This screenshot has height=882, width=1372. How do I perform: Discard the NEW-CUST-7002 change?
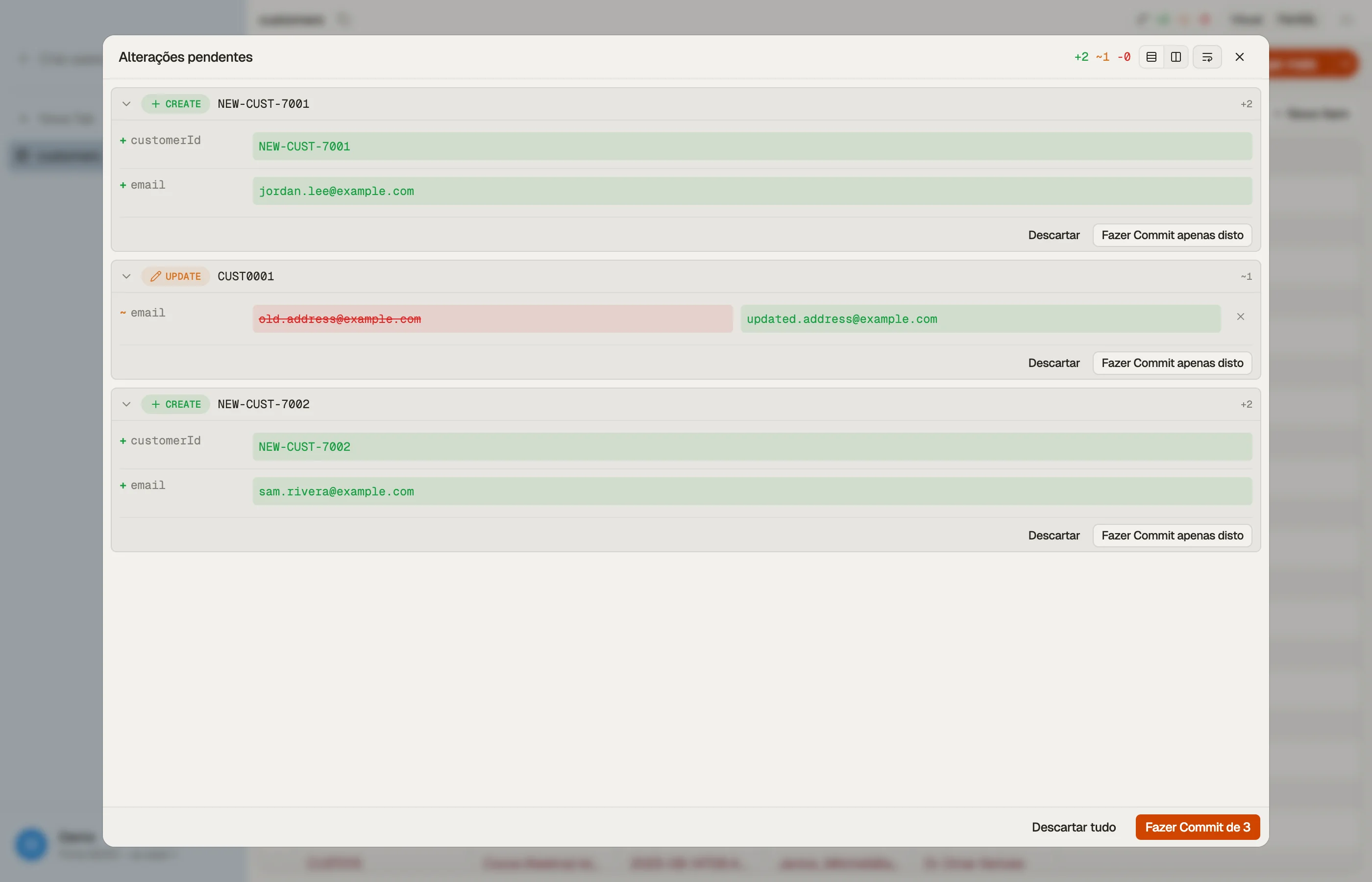(1053, 535)
